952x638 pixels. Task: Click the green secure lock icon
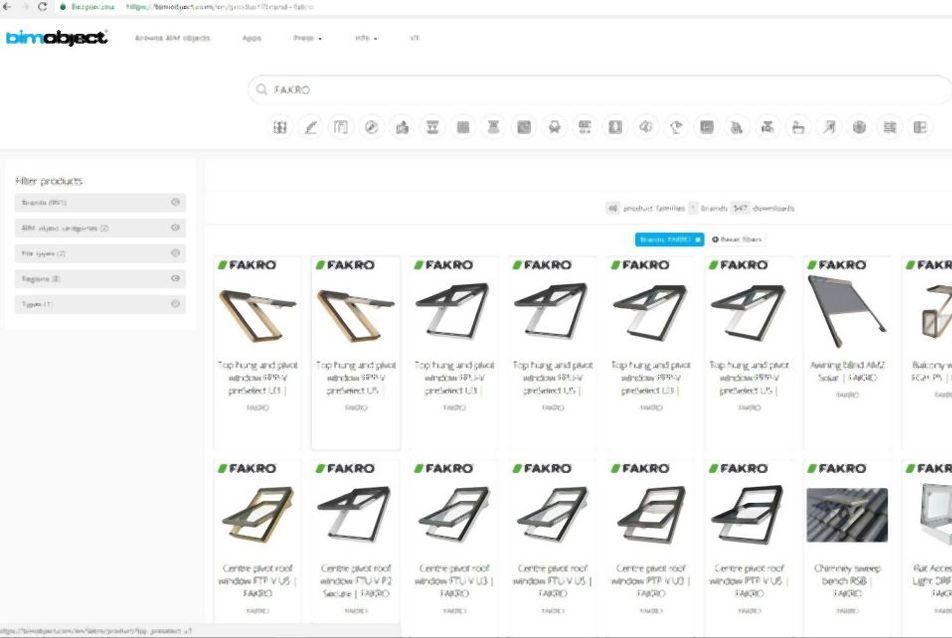(63, 7)
